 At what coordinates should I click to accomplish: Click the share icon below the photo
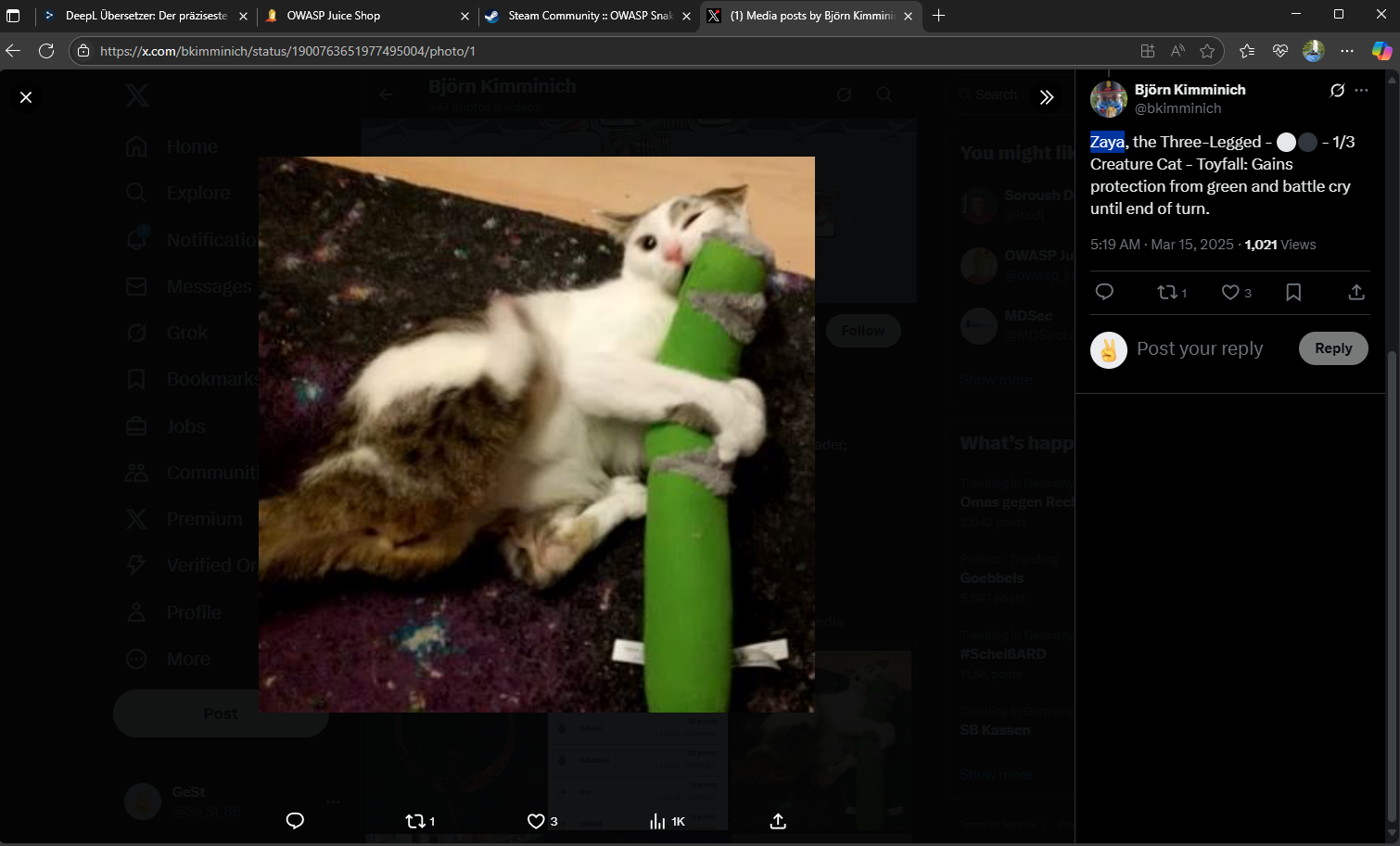[778, 821]
